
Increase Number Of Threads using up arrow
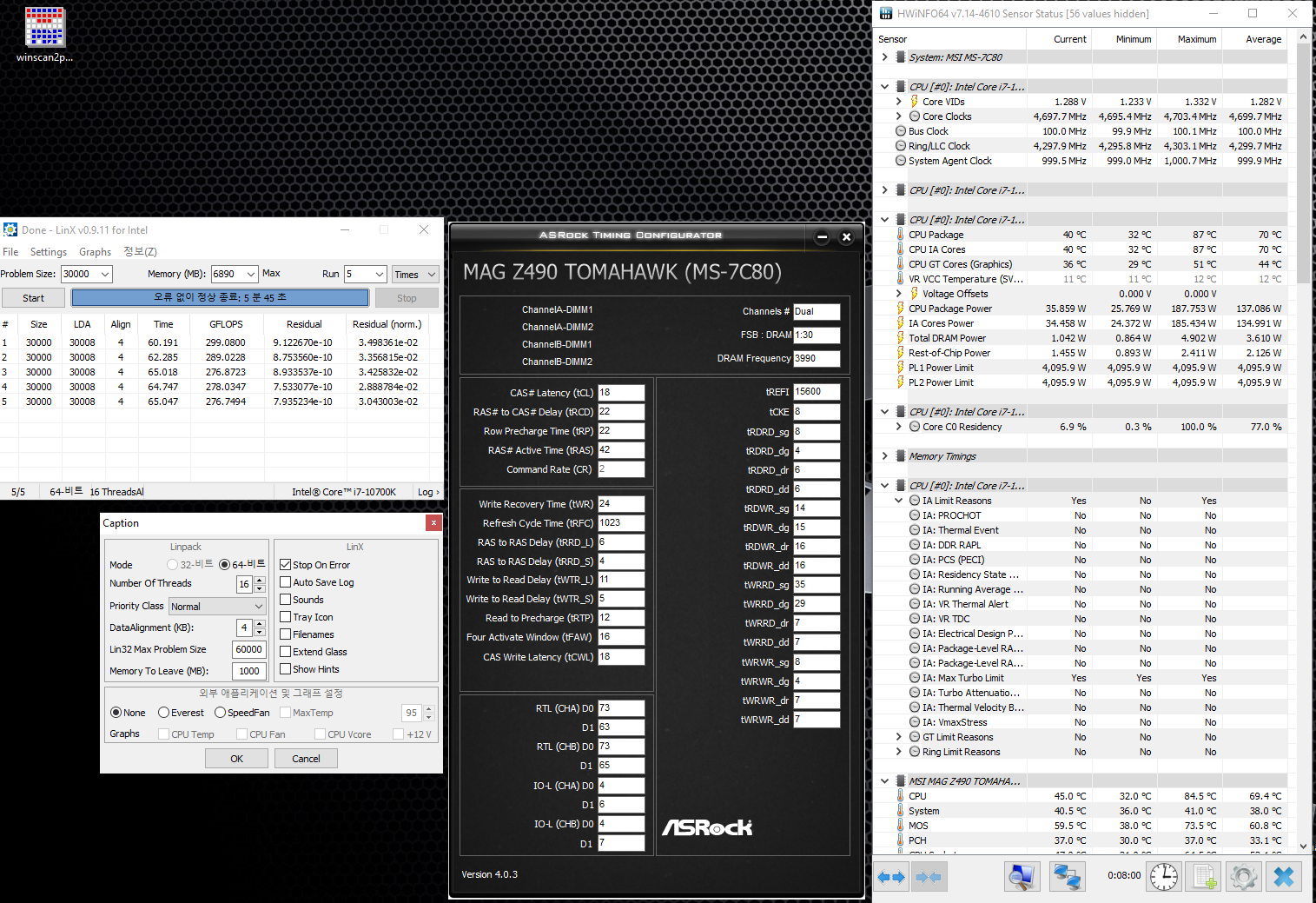coord(260,580)
